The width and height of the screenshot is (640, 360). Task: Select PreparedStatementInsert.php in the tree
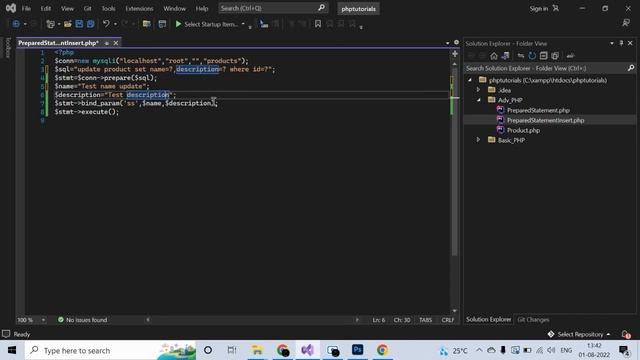[x=545, y=120]
